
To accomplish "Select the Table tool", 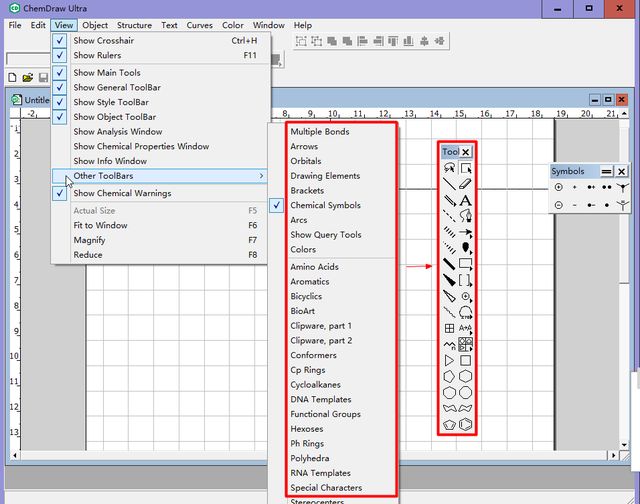I will tap(450, 328).
